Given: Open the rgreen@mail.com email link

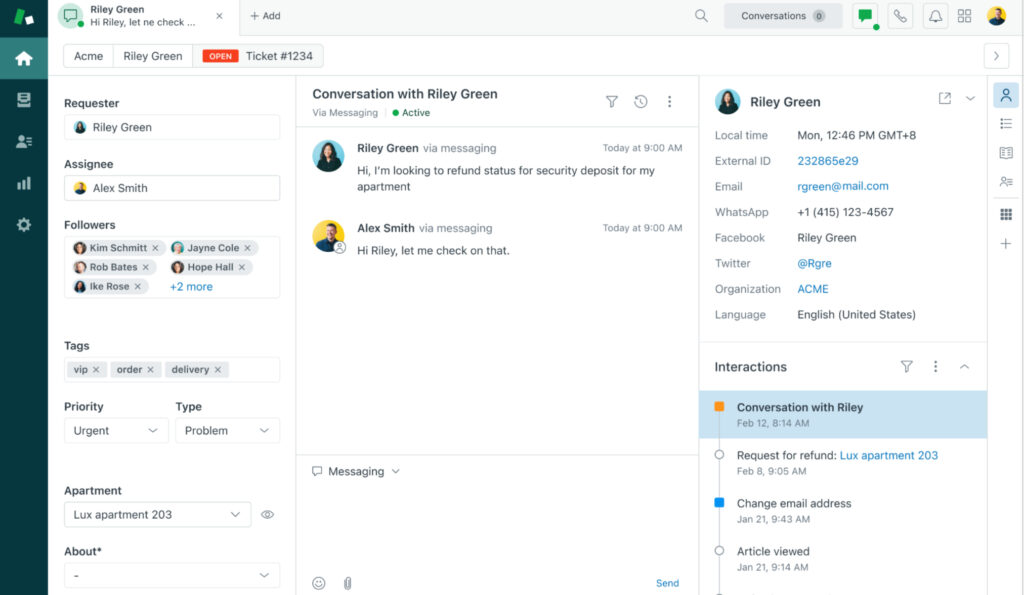Looking at the screenshot, I should pos(842,186).
